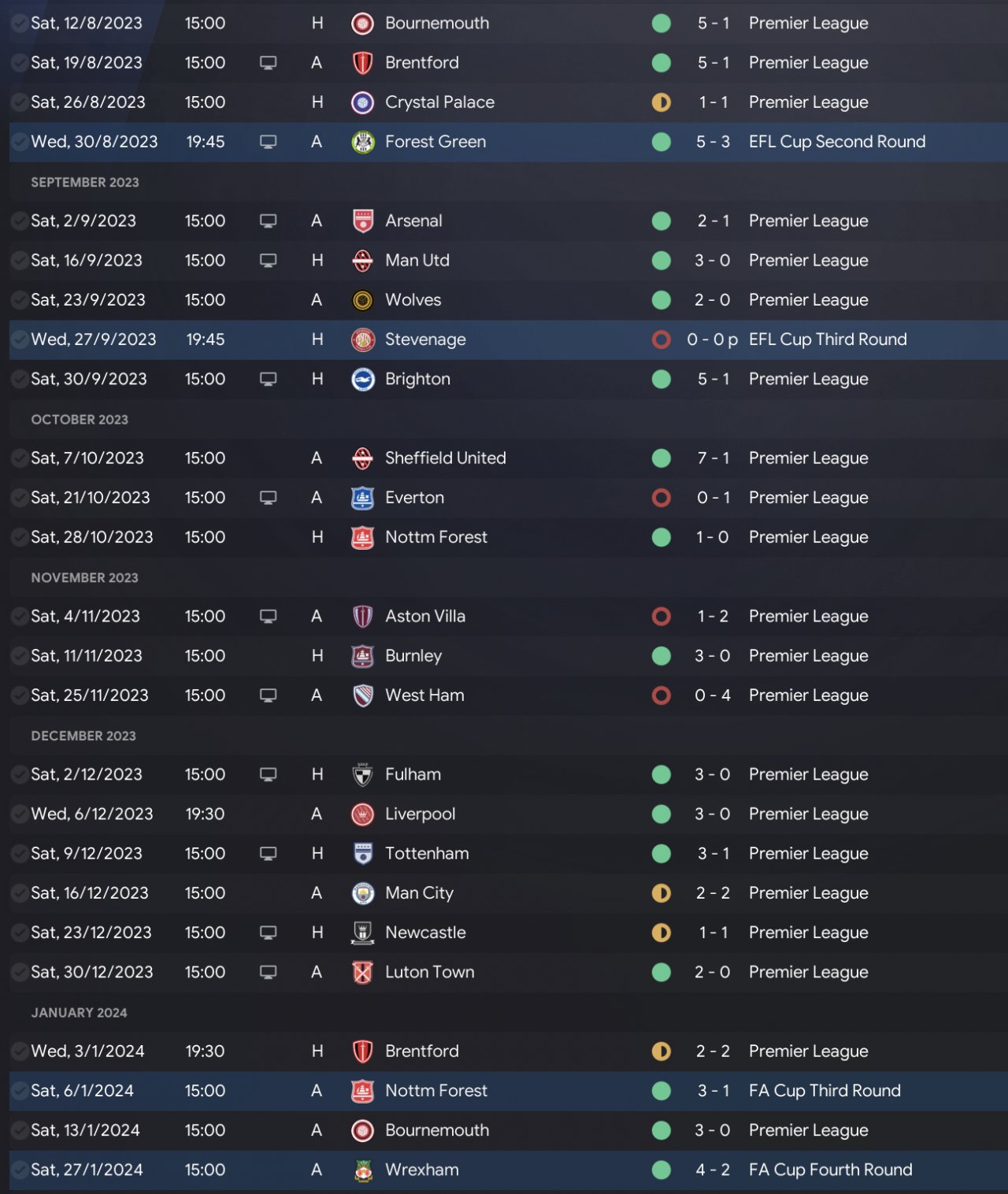Screen dimensions: 1008x1194
Task: Click the Crystal Palace club crest
Action: [362, 102]
